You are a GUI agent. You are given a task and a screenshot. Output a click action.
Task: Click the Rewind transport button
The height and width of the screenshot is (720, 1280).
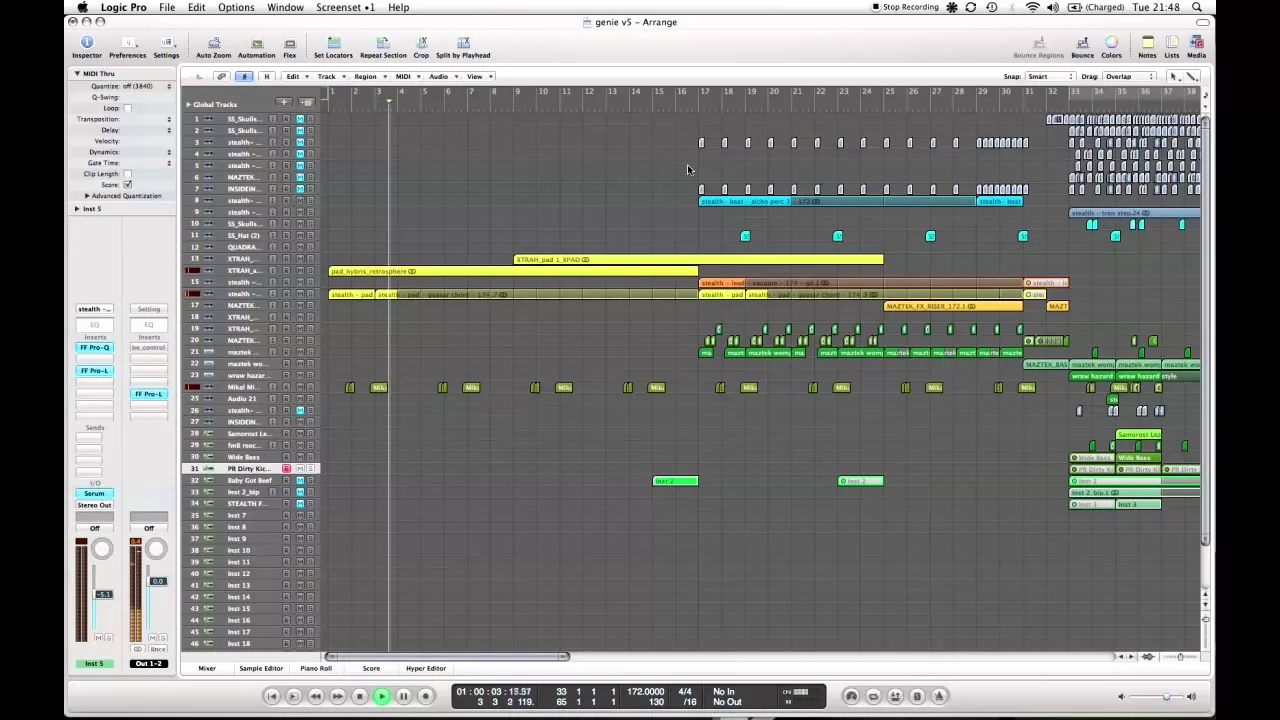click(315, 696)
